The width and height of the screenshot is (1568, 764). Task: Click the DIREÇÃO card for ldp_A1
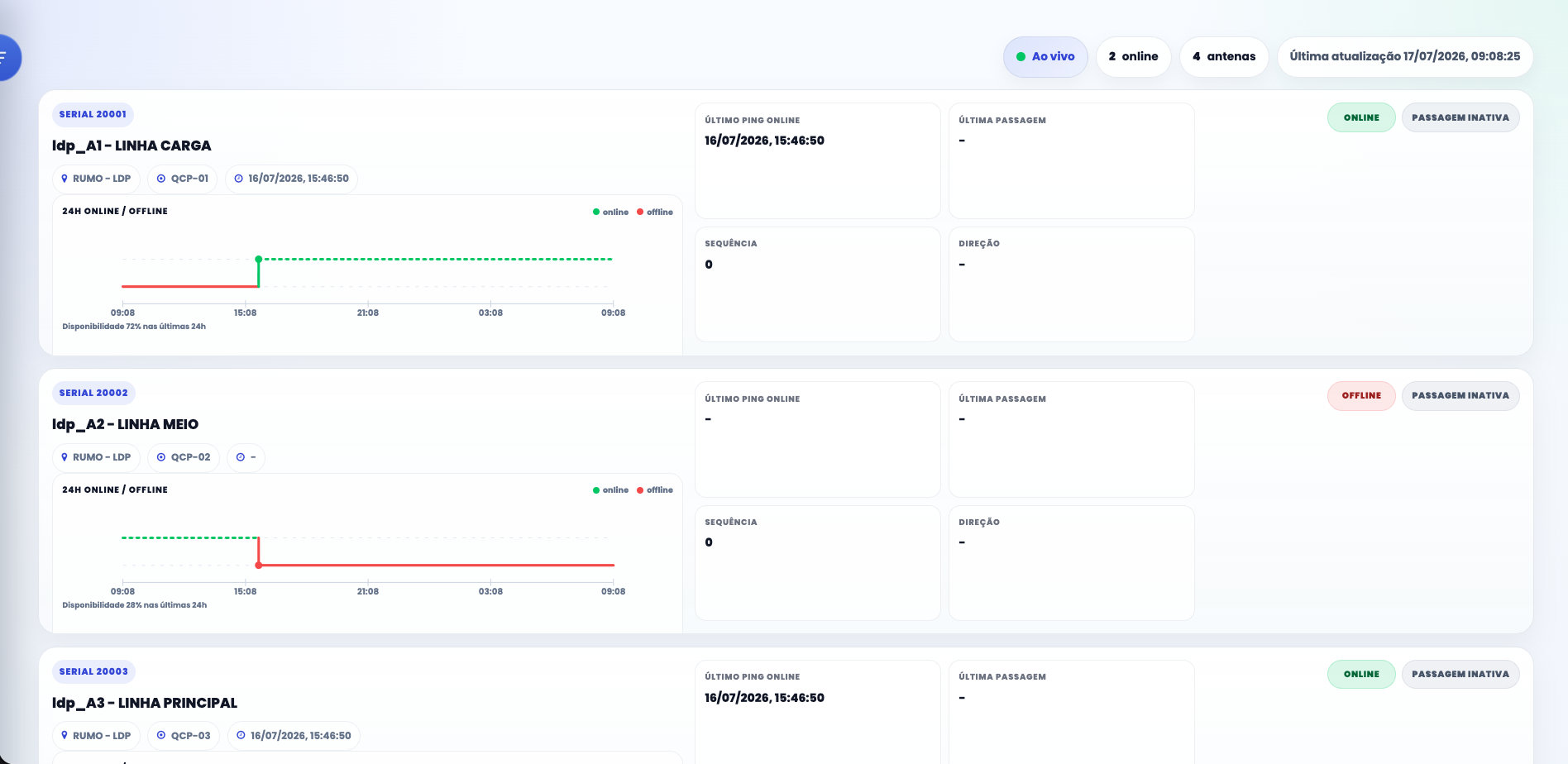(1072, 284)
